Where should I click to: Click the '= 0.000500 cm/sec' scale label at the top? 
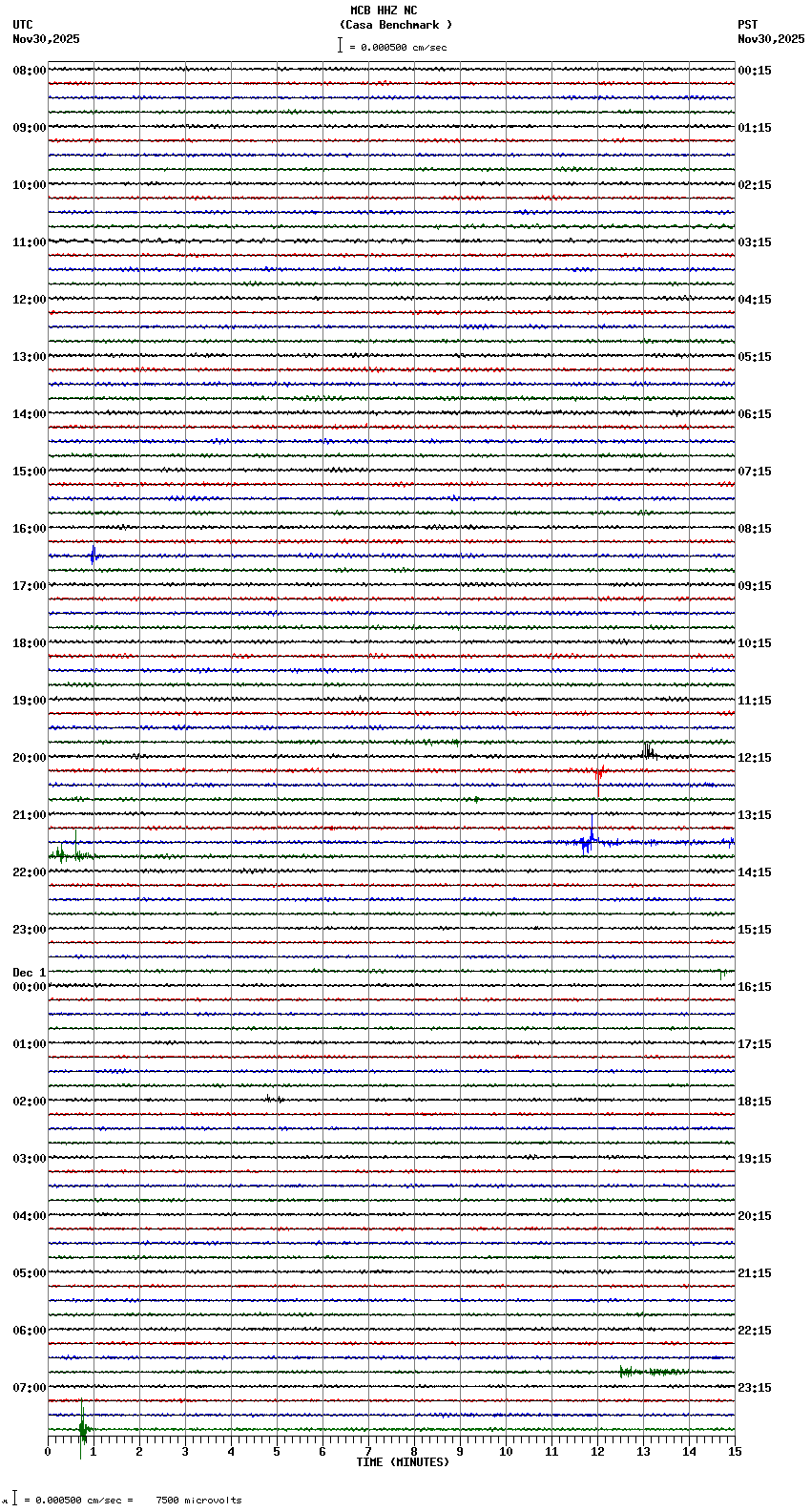click(x=398, y=47)
